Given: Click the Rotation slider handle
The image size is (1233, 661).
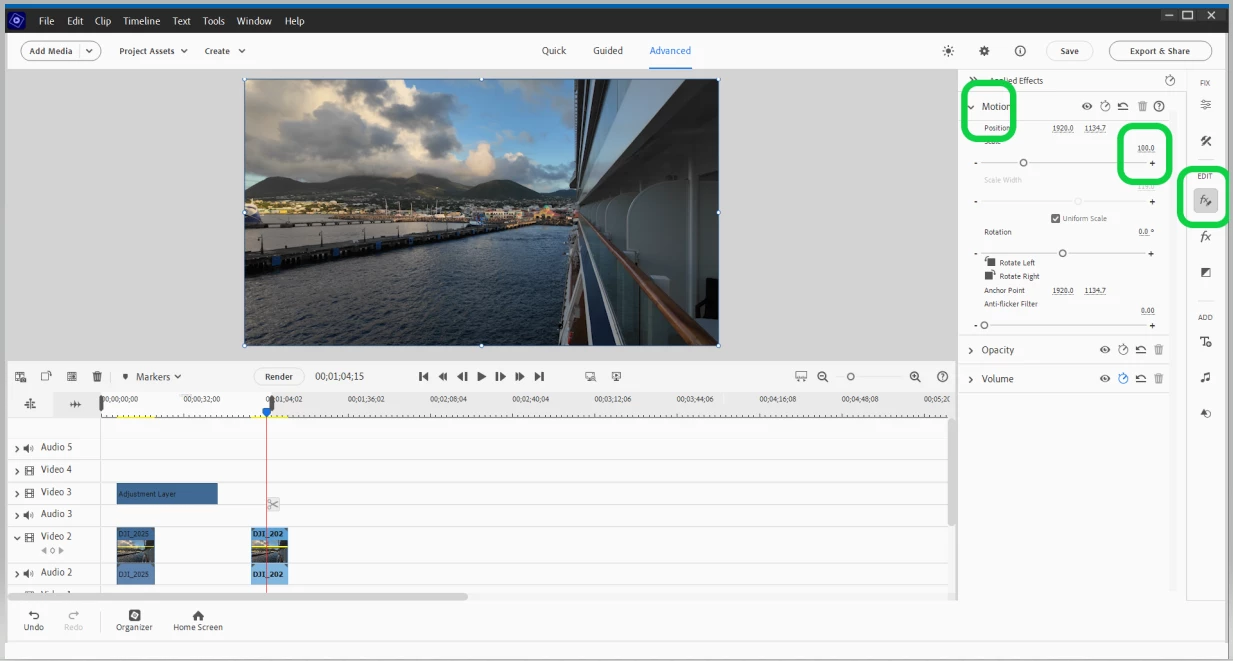Looking at the screenshot, I should 1062,253.
